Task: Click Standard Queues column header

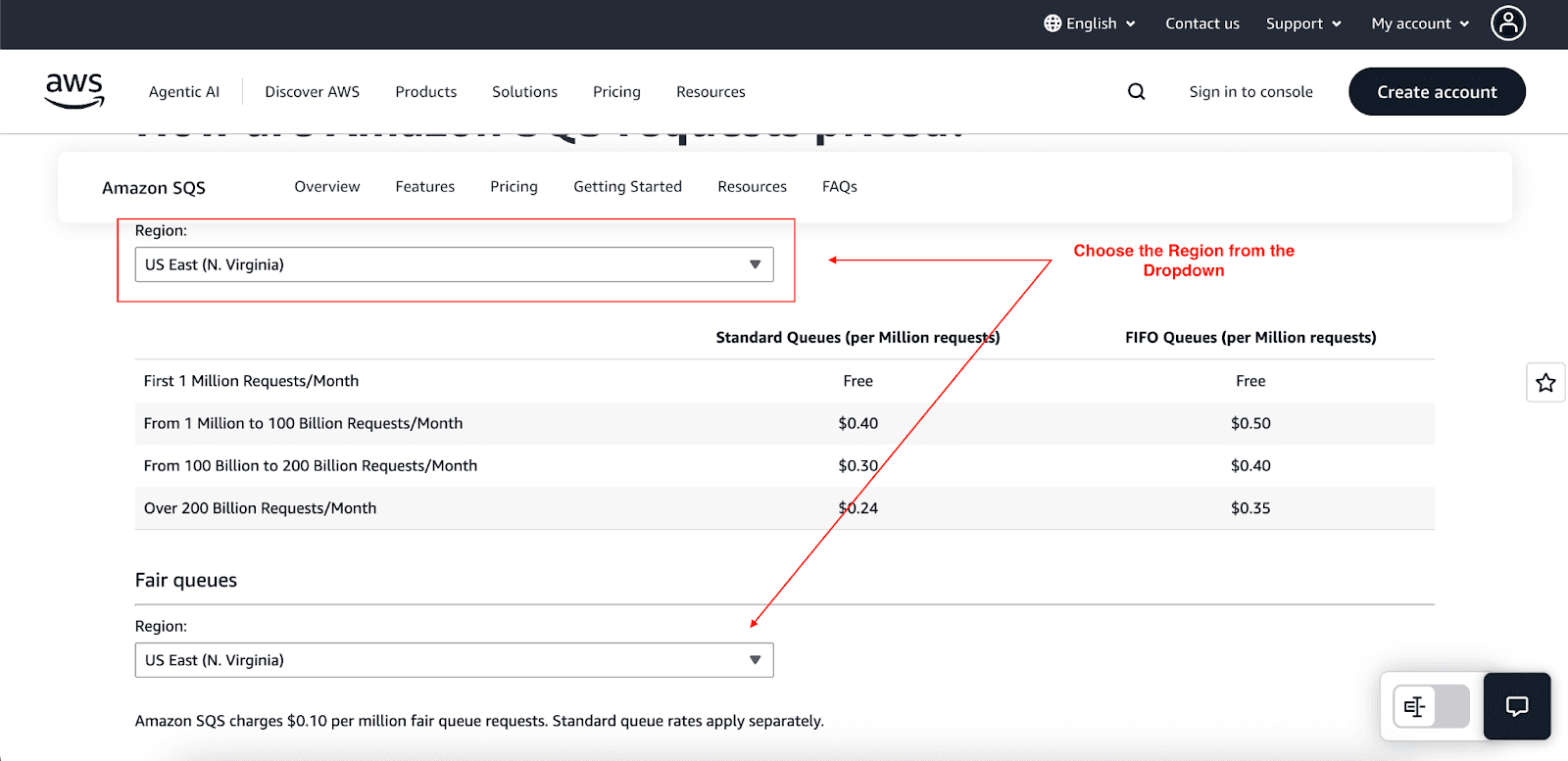Action: (x=857, y=337)
